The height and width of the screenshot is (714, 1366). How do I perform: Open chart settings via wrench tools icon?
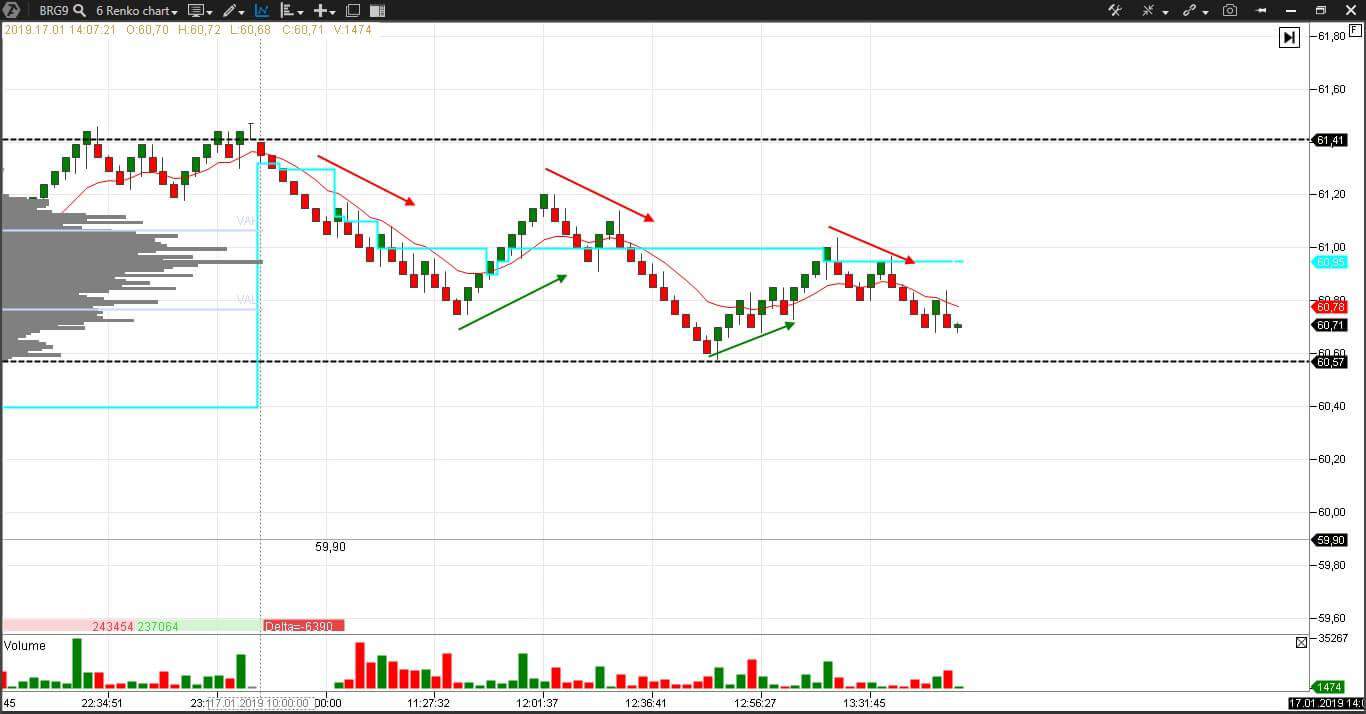point(1115,11)
